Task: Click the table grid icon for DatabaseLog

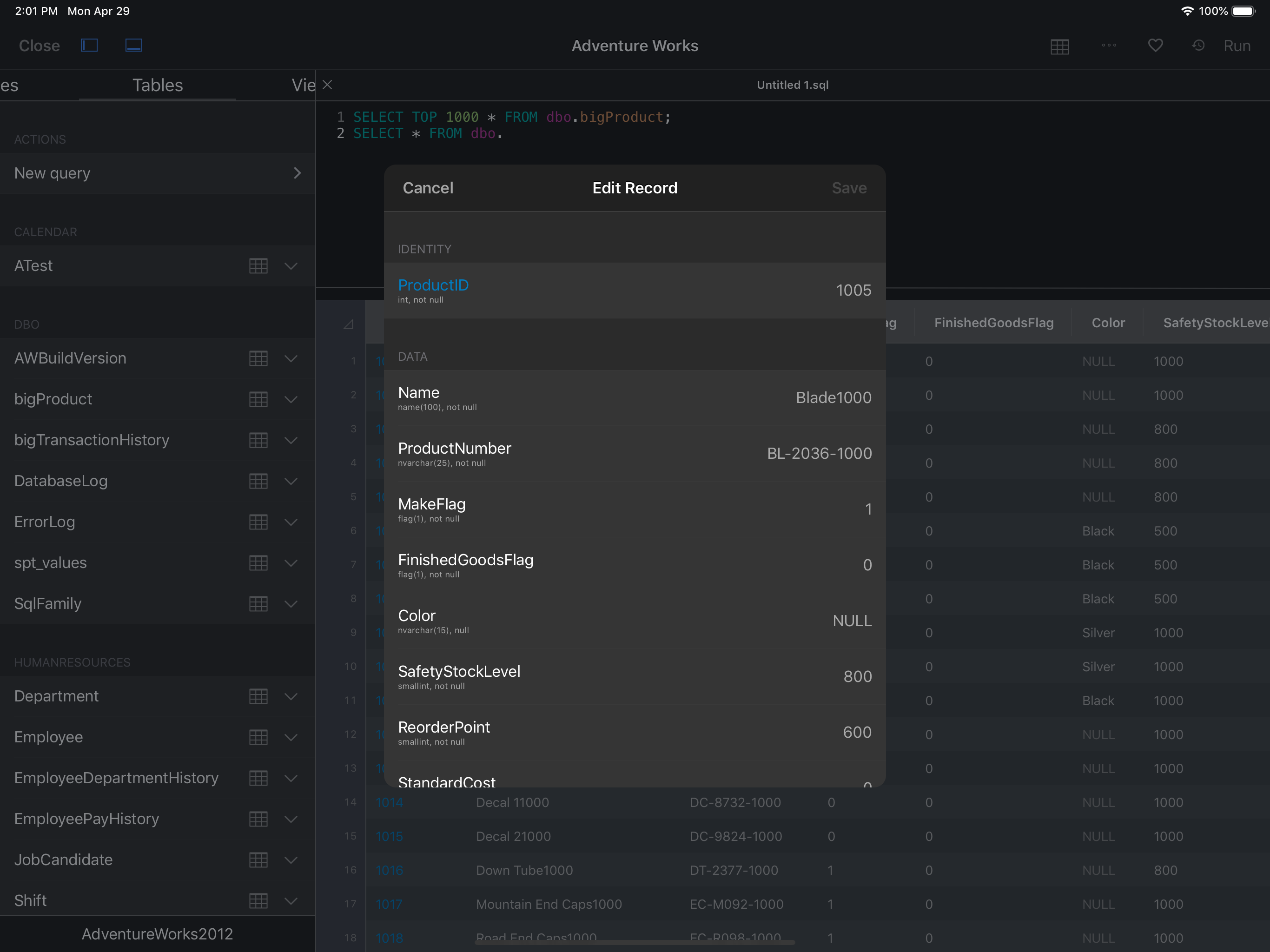Action: [258, 481]
